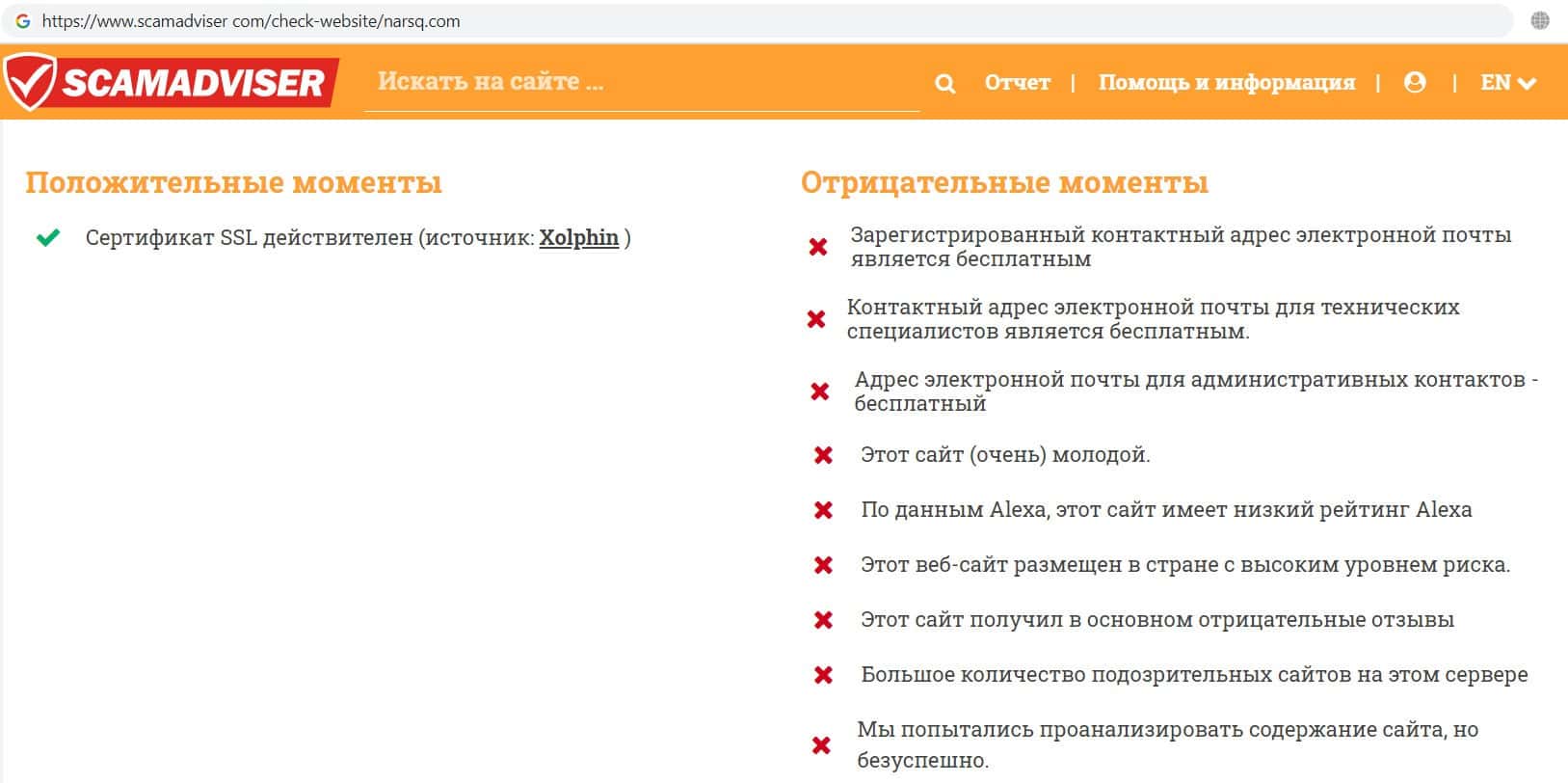Click the Google icon in address bar
This screenshot has width=1568, height=783.
22,21
